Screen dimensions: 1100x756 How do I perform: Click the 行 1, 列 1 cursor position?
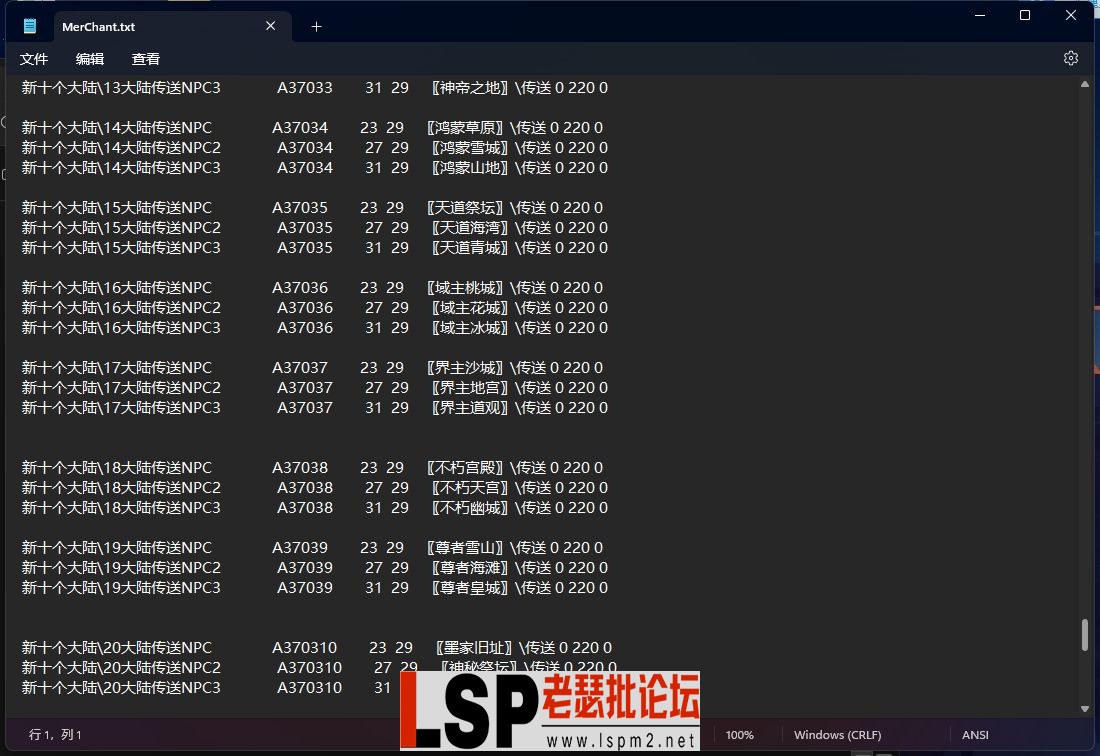point(55,735)
